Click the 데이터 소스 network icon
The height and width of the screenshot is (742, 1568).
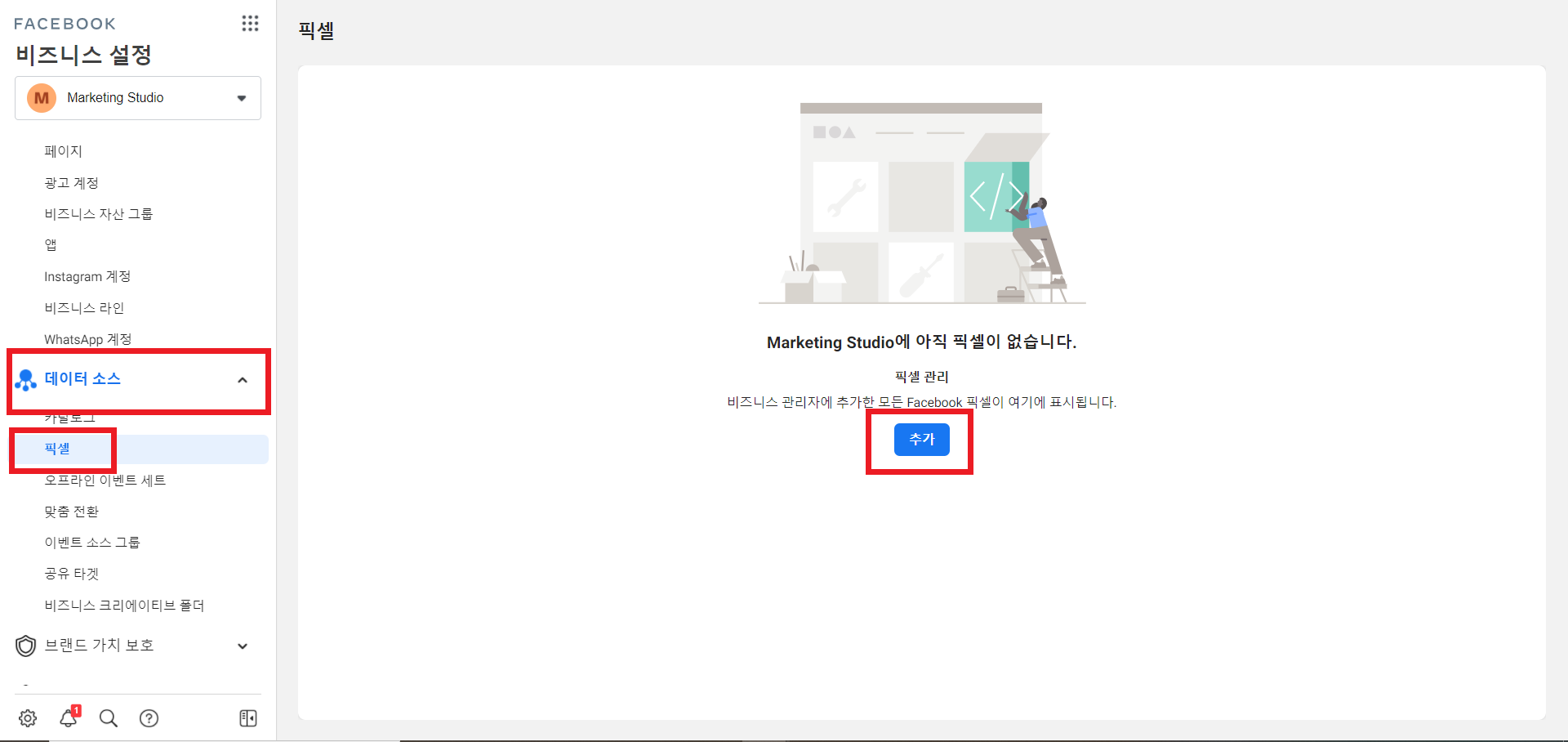pos(26,380)
